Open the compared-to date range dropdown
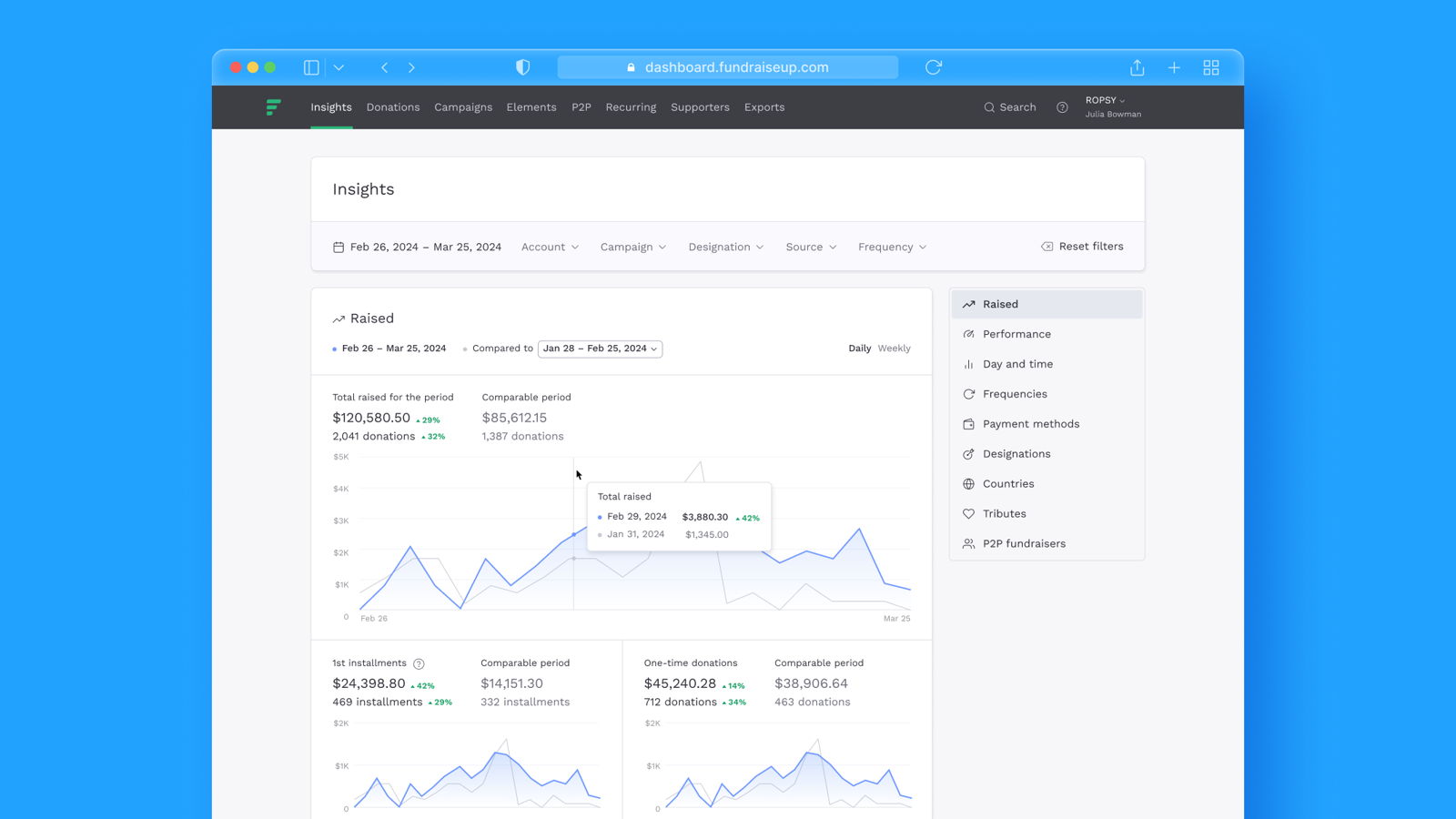The image size is (1456, 819). coord(600,349)
